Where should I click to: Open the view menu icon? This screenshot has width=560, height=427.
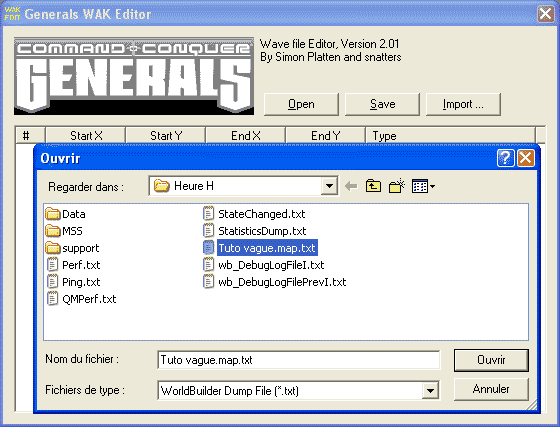[x=423, y=186]
